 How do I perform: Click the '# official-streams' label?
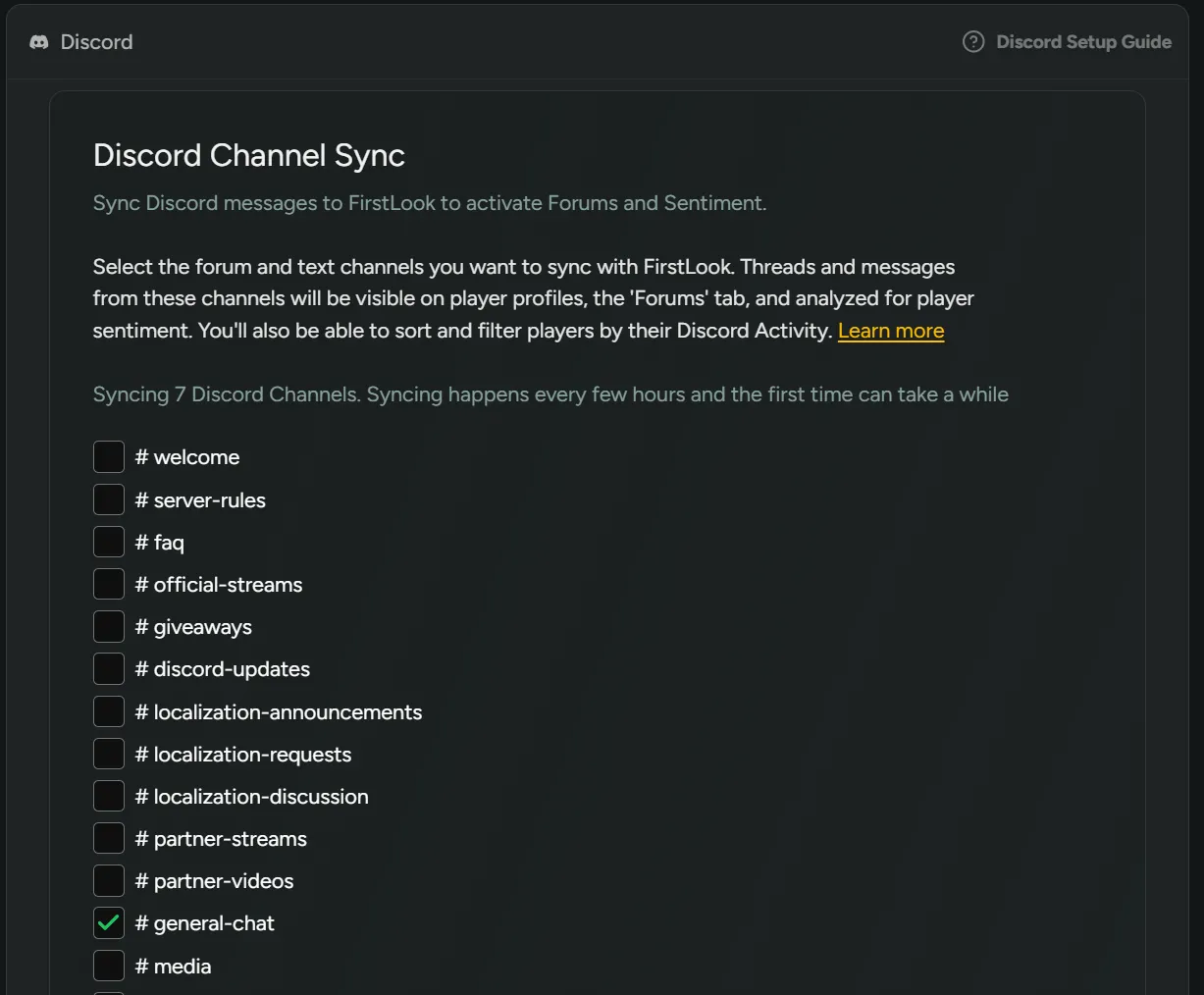tap(219, 585)
